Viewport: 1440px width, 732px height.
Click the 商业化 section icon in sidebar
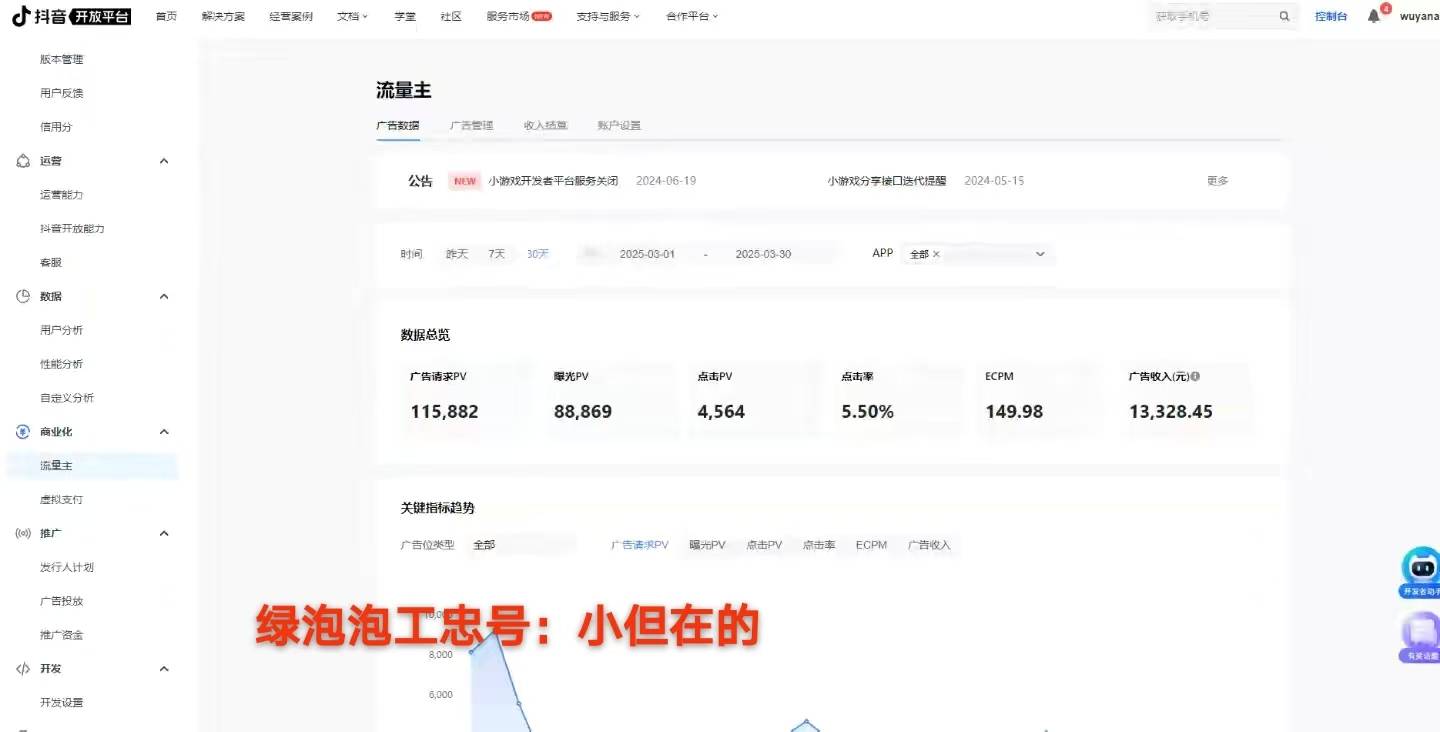pyautogui.click(x=23, y=432)
